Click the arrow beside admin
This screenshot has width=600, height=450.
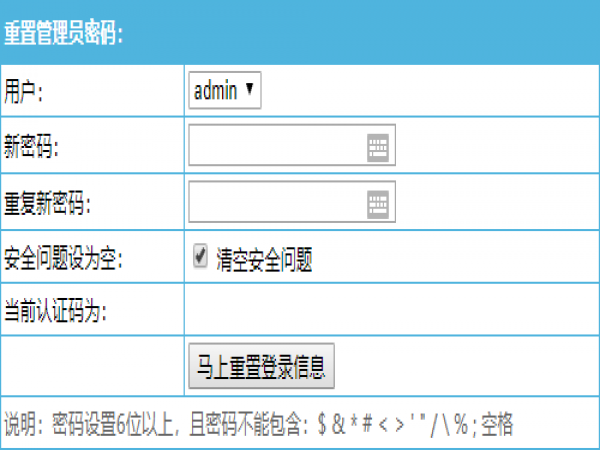click(250, 91)
